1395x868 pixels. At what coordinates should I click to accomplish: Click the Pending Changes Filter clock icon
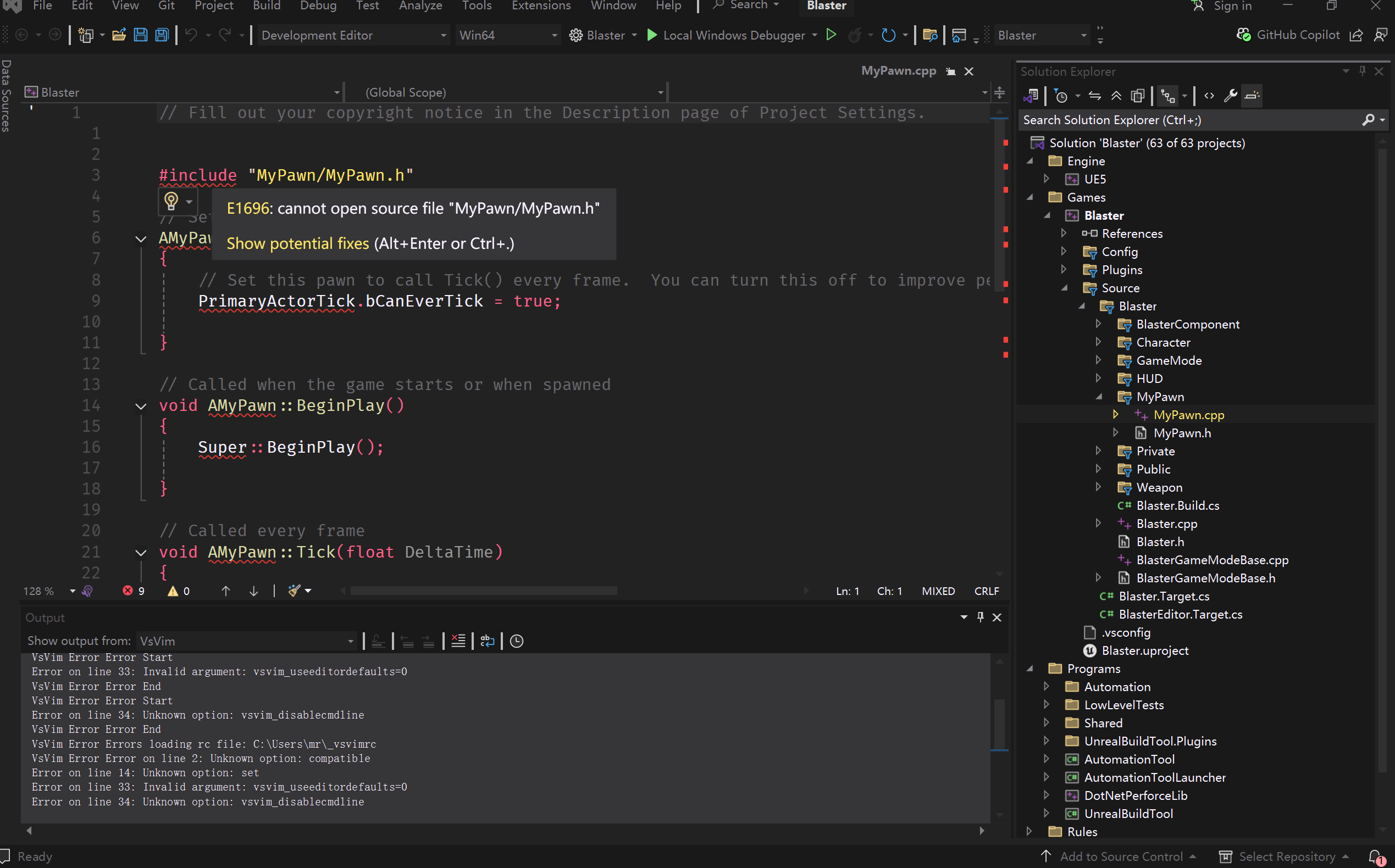[x=1061, y=96]
